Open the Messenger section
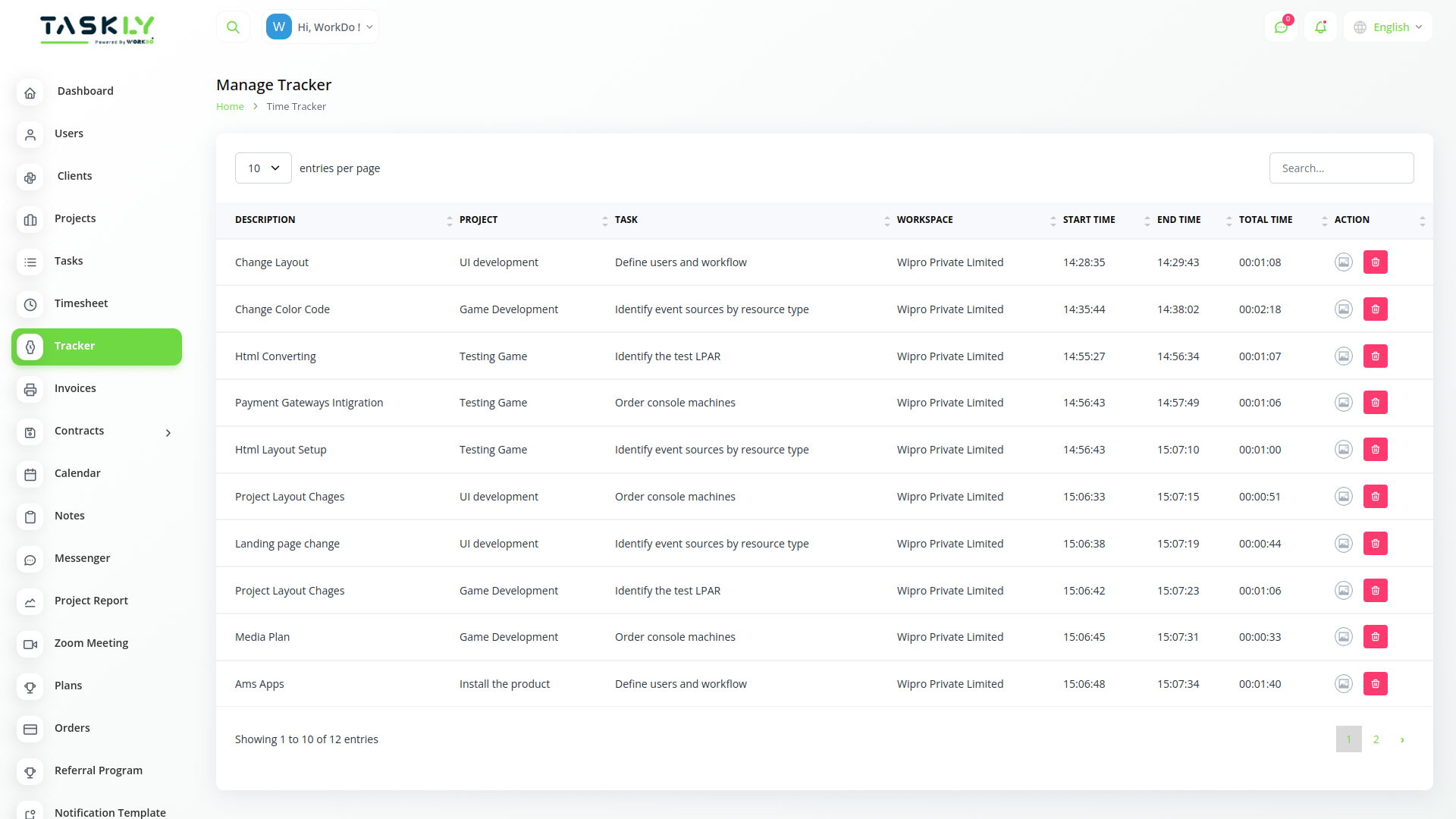Screen dimensions: 1456x819 [x=81, y=557]
